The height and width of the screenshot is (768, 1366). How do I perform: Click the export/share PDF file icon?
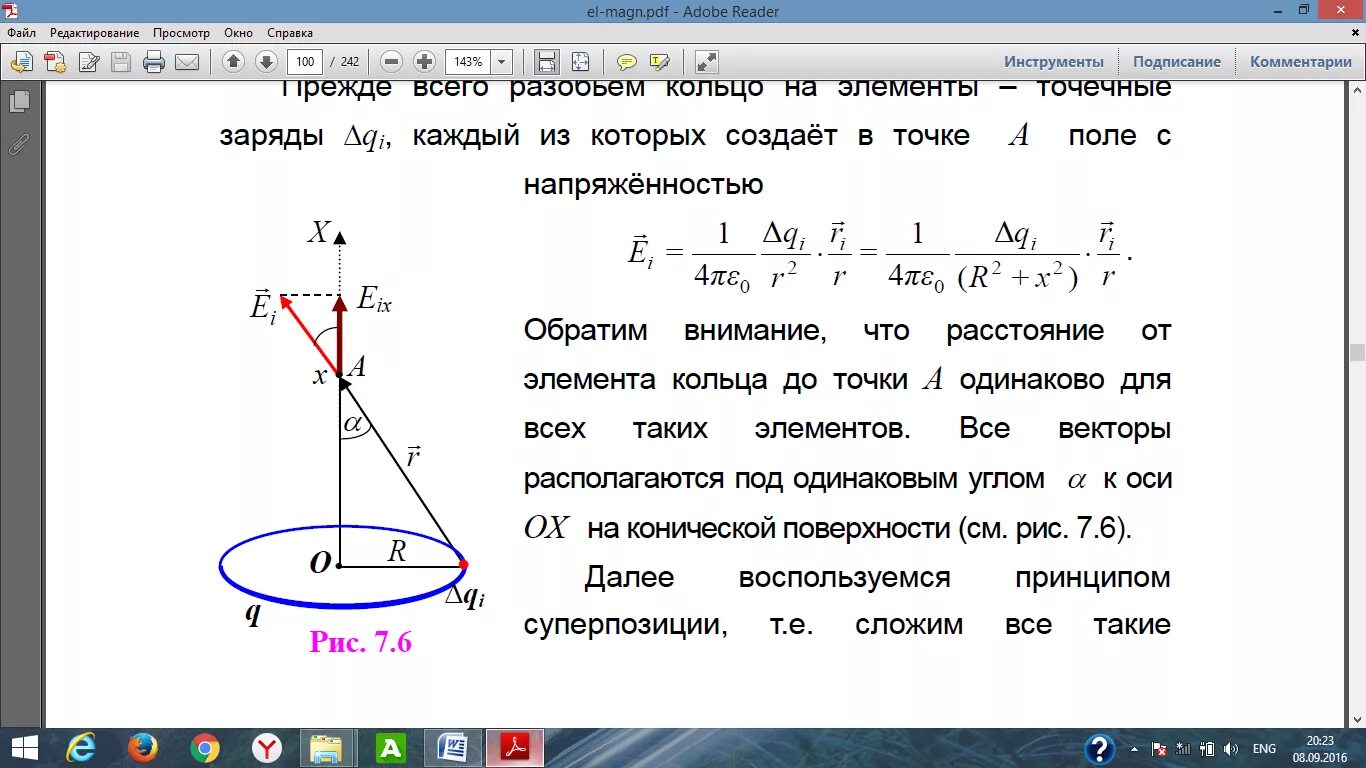(22, 62)
